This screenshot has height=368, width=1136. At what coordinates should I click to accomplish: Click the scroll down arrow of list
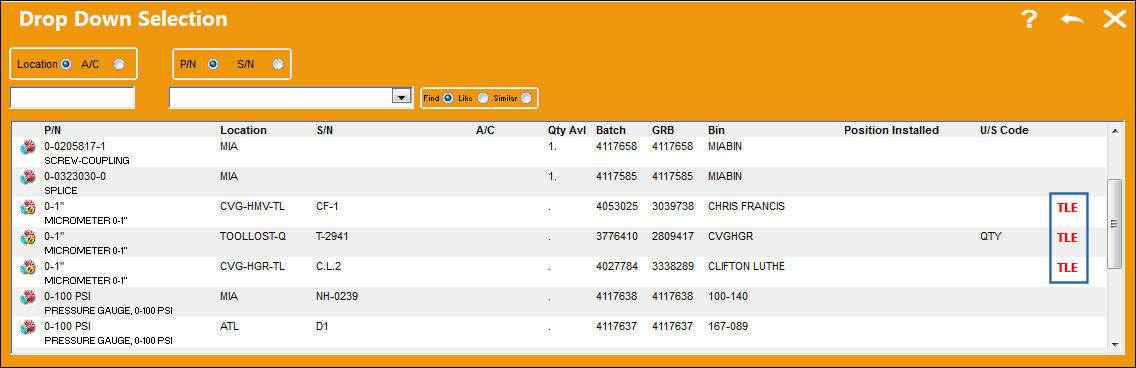tap(1115, 344)
